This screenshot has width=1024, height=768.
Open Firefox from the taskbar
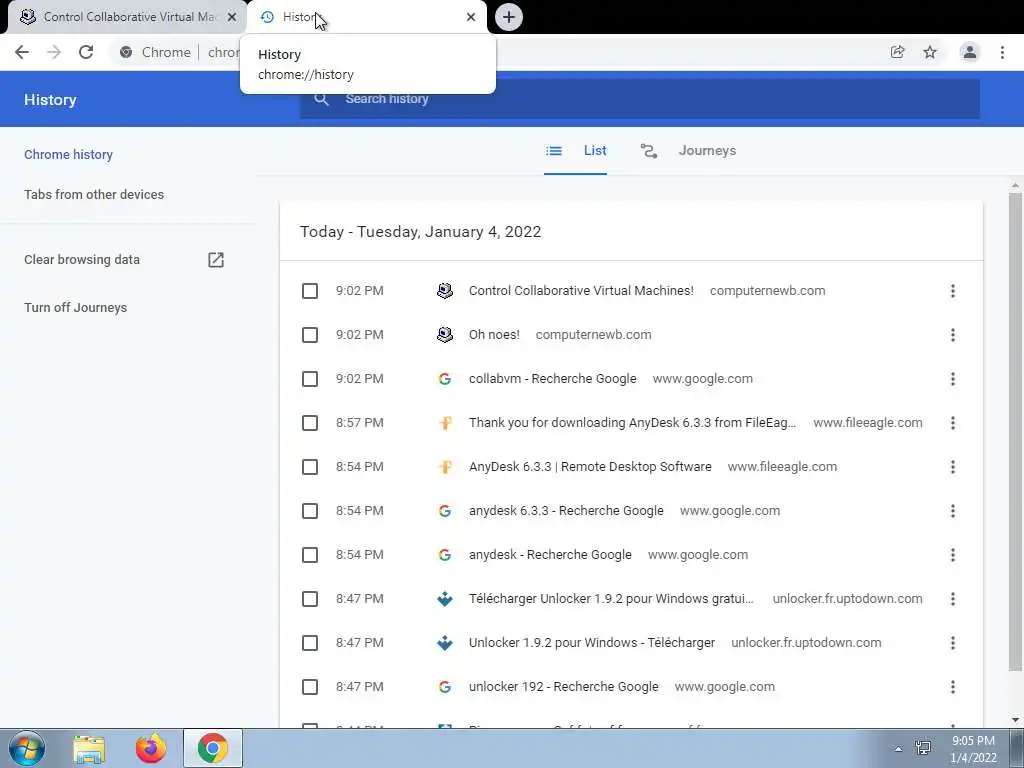(x=151, y=748)
